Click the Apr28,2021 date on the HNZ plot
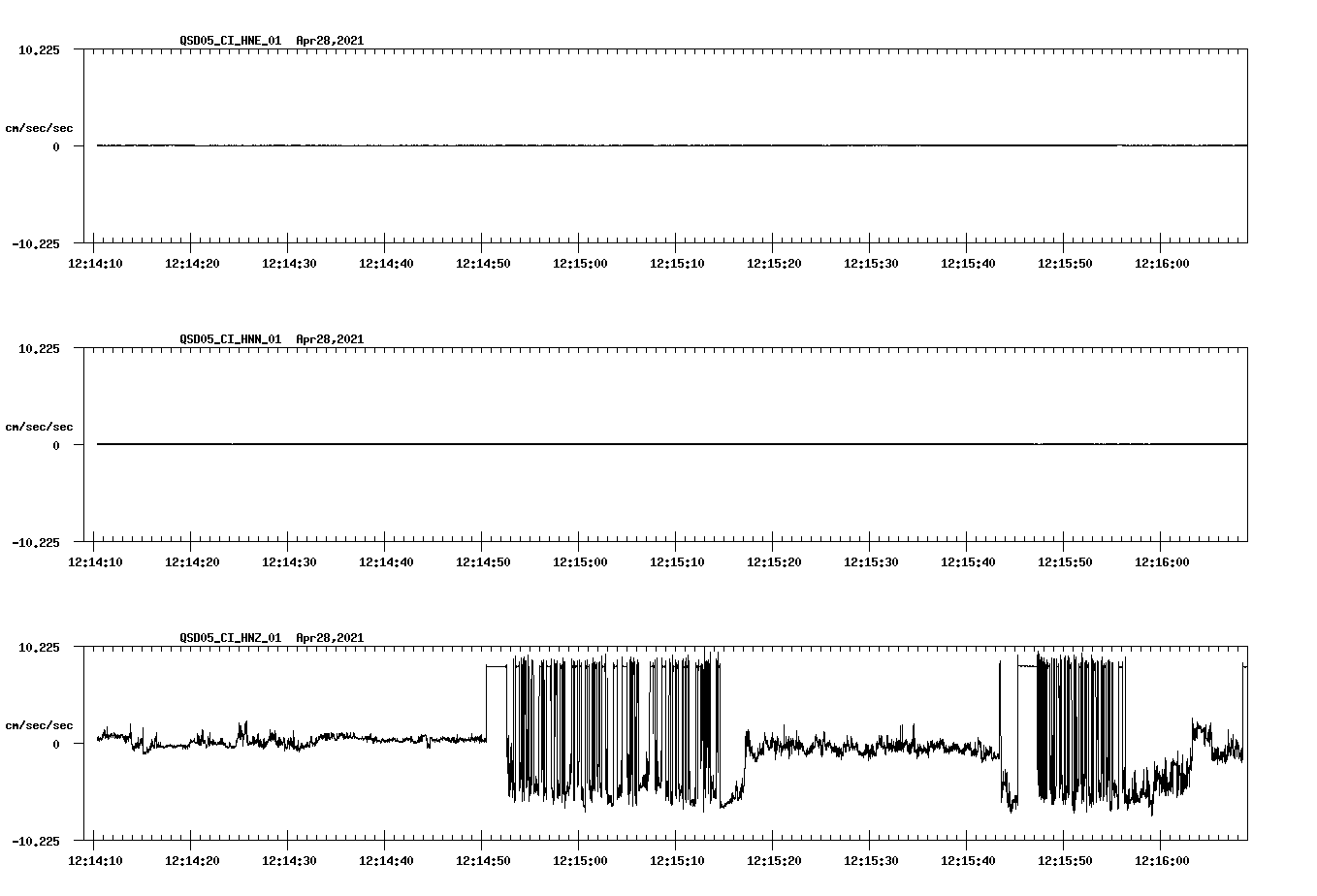The width and height of the screenshot is (1317, 896). [330, 638]
